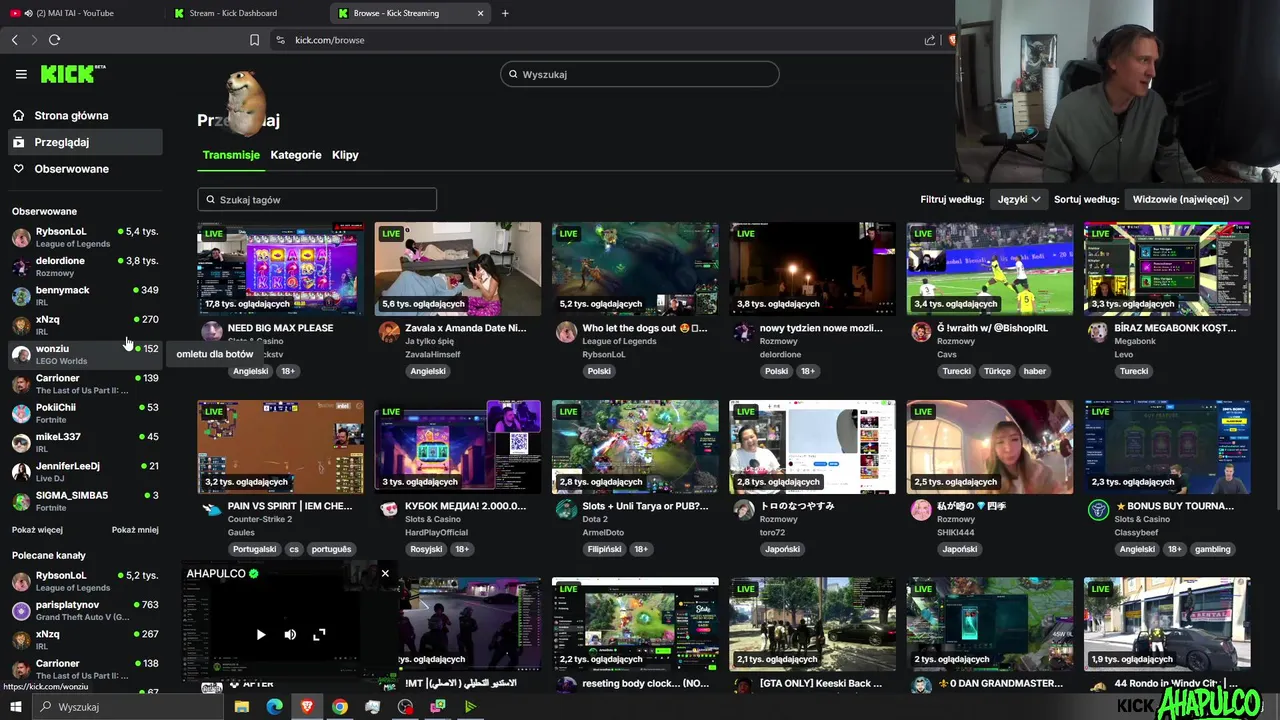Screen dimensions: 1280x720
Task: Switch to the Transmisje tab
Action: (x=231, y=155)
